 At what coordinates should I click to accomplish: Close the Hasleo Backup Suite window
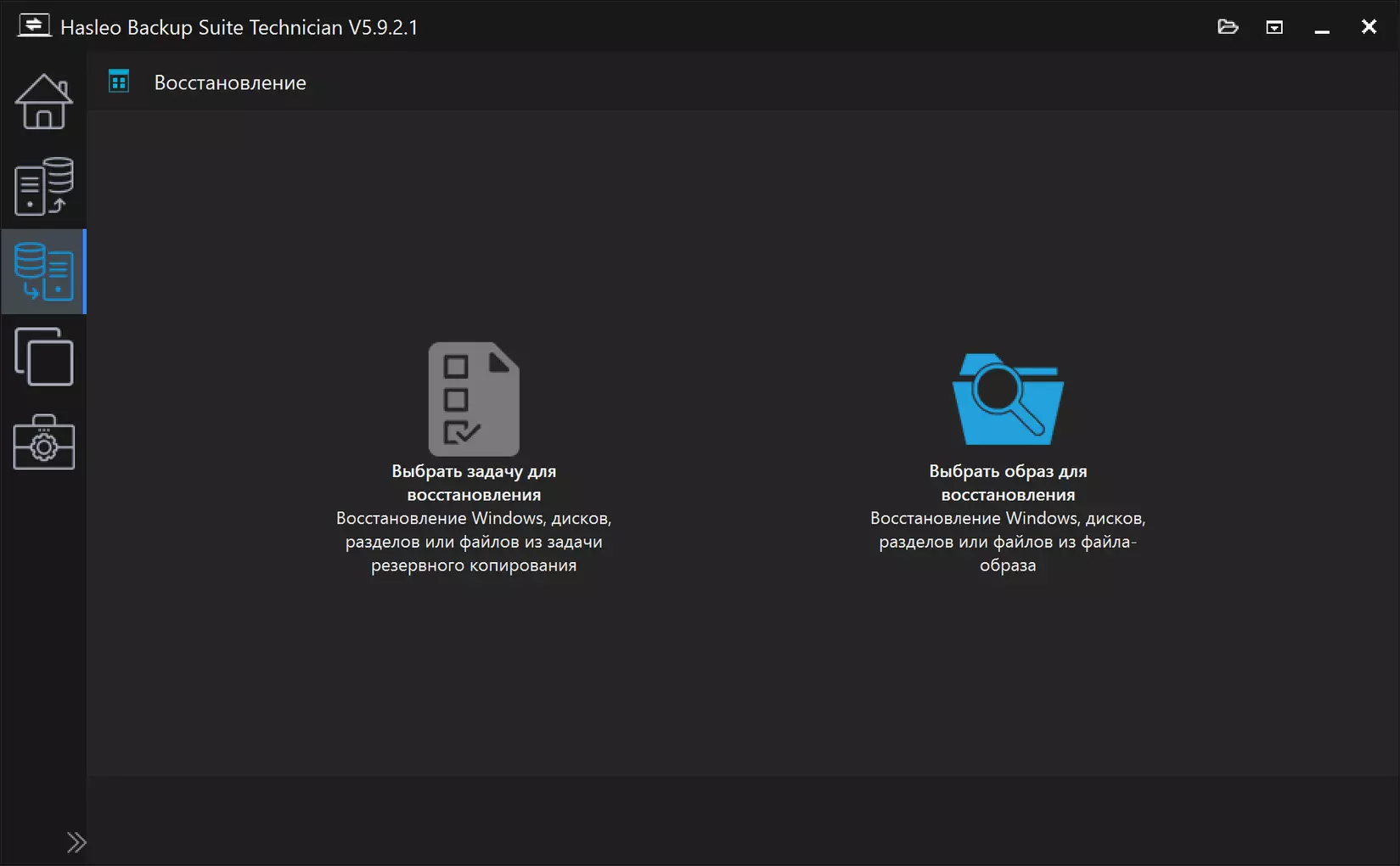(1369, 26)
